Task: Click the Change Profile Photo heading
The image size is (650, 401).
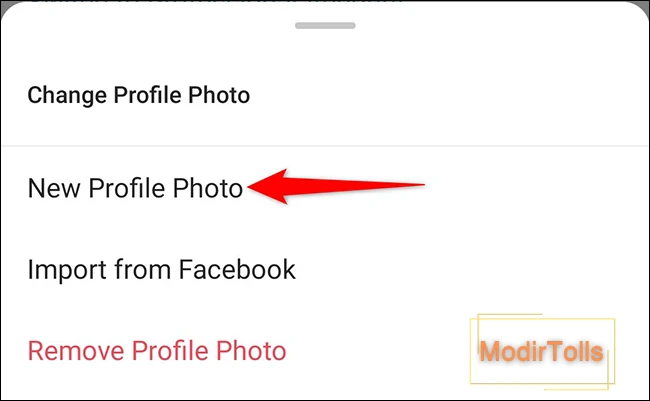Action: coord(139,95)
